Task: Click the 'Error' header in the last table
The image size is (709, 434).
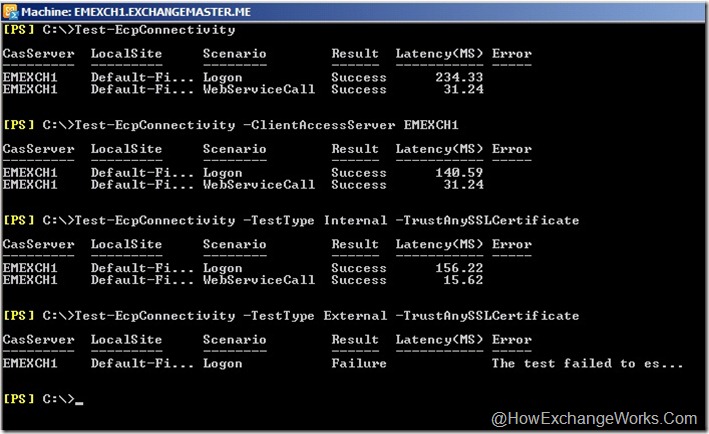Action: click(x=511, y=339)
